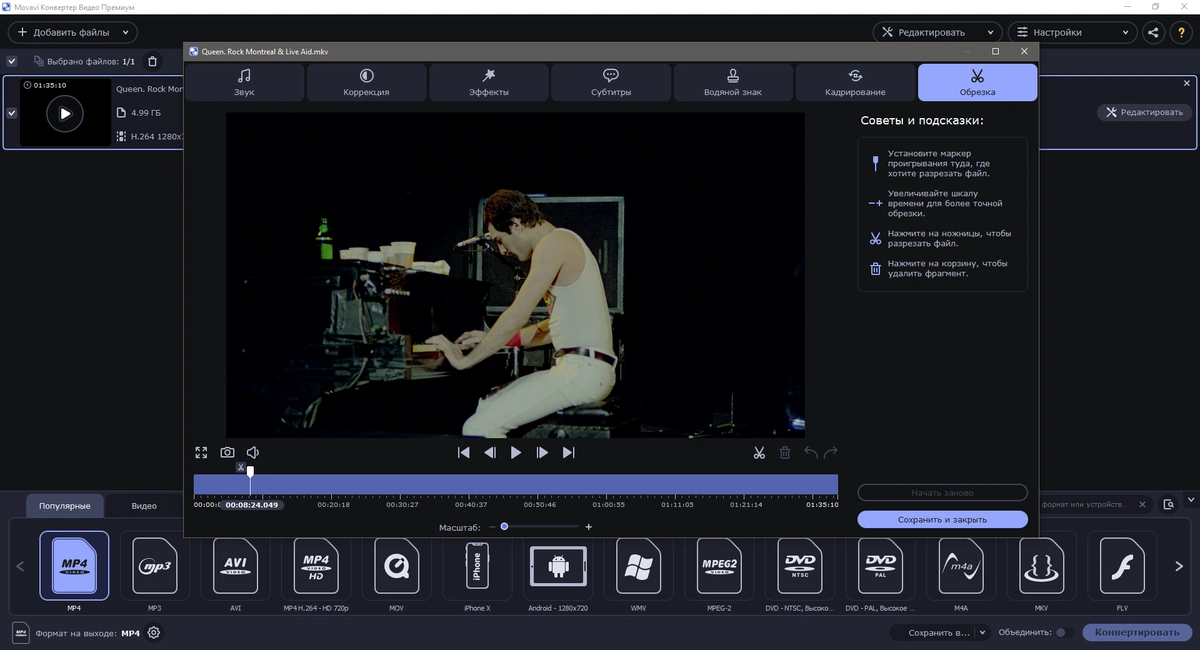
Task: Open the Настройки dropdown menu
Action: [x=1072, y=32]
